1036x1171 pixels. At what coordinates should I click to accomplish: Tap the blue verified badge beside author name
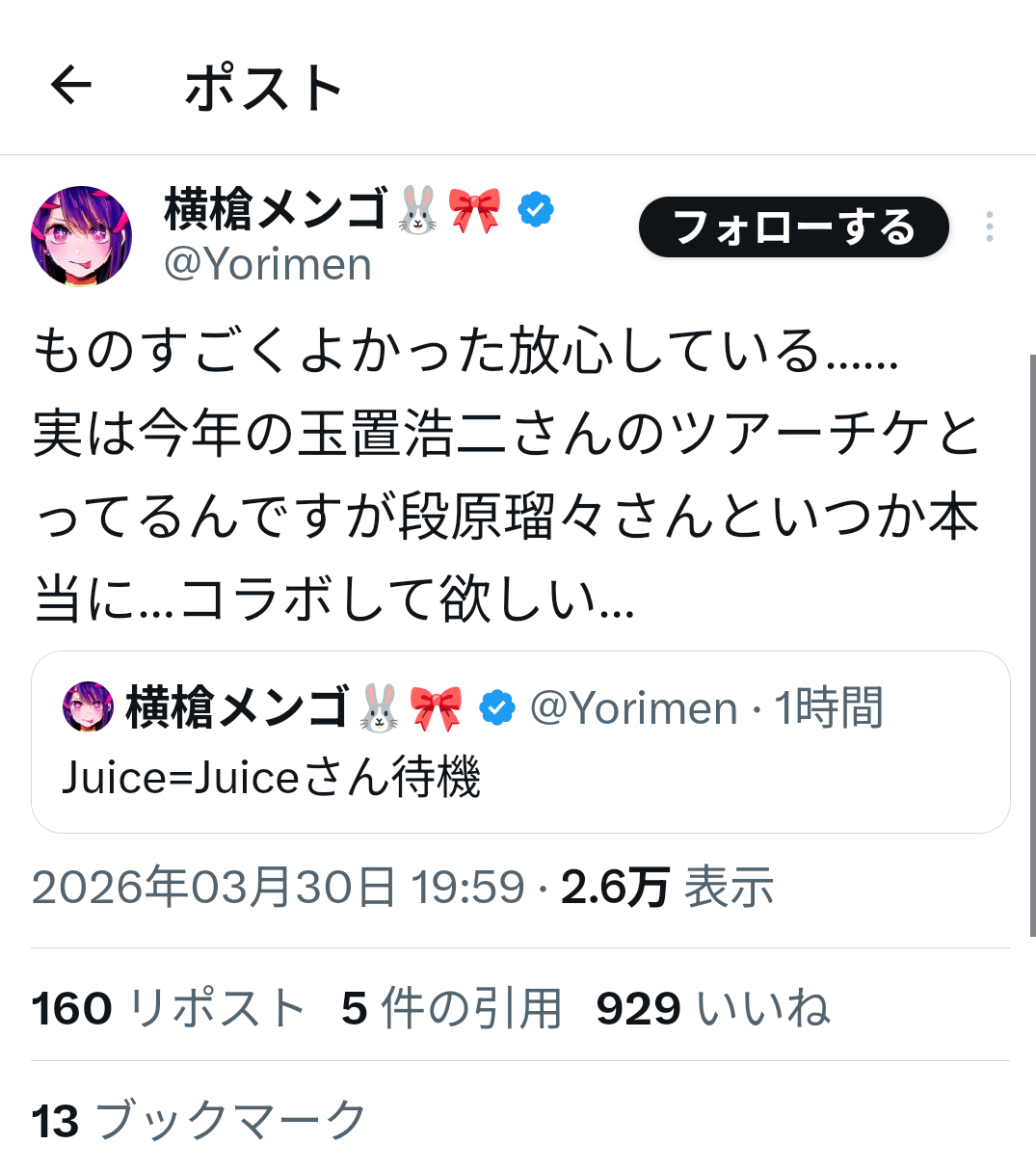click(536, 209)
